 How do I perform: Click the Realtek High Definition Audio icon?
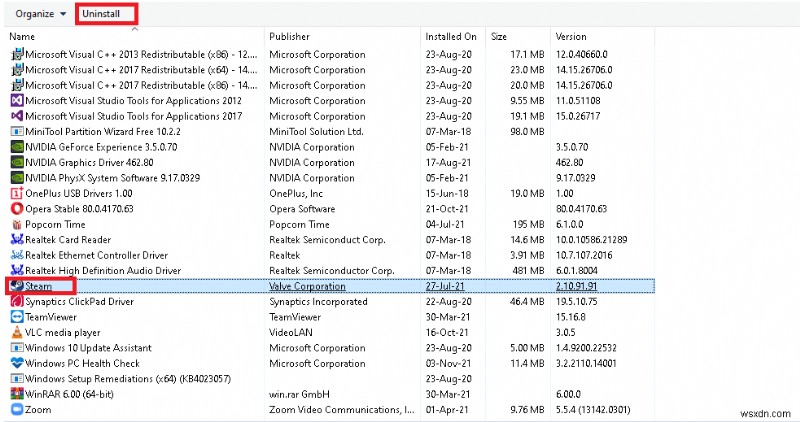click(17, 270)
